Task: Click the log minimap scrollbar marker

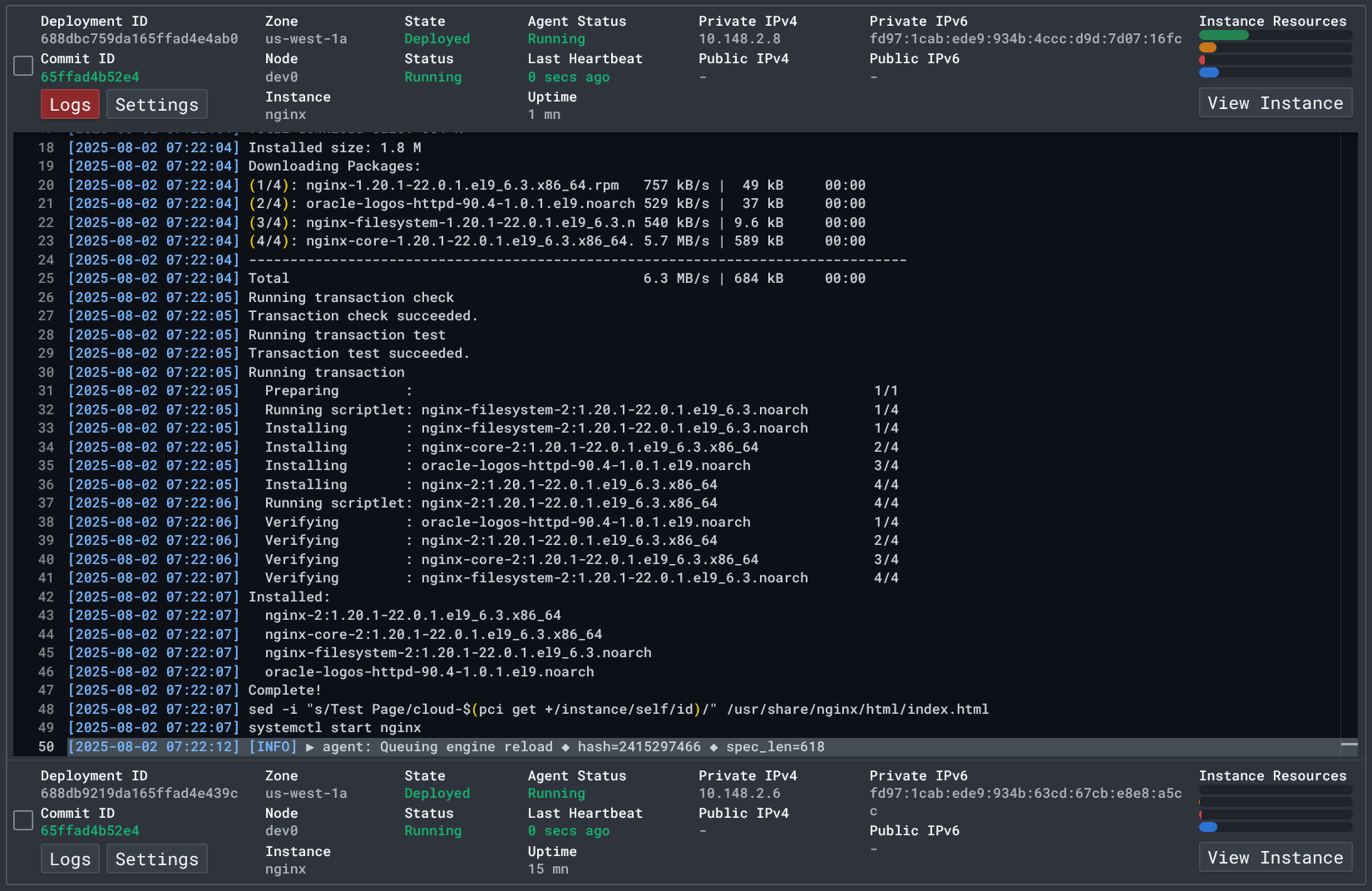Action: pos(1350,744)
